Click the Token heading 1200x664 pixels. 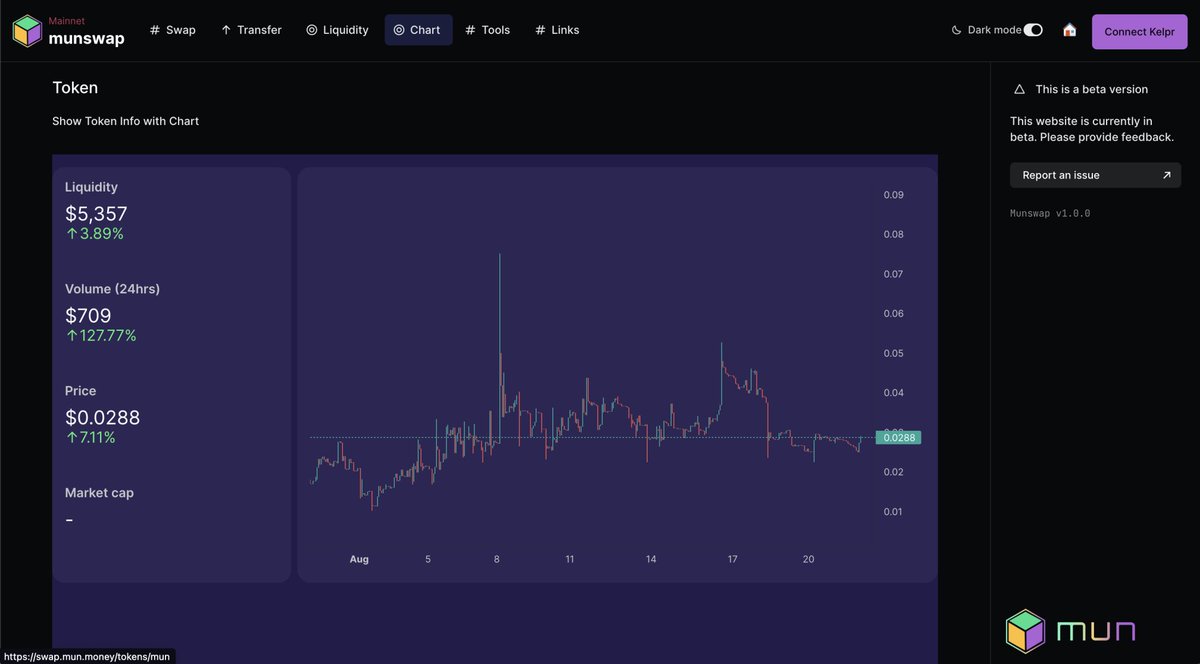[75, 87]
